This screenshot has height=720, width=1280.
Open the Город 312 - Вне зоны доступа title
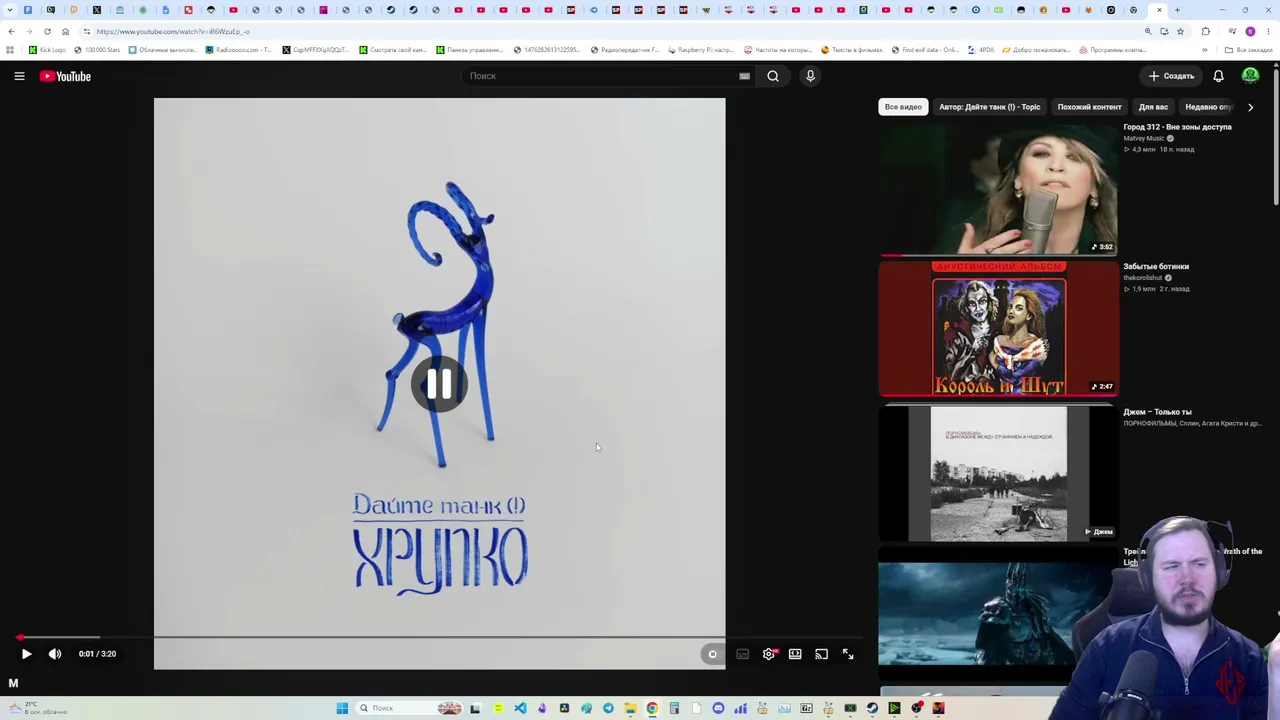(x=1177, y=127)
